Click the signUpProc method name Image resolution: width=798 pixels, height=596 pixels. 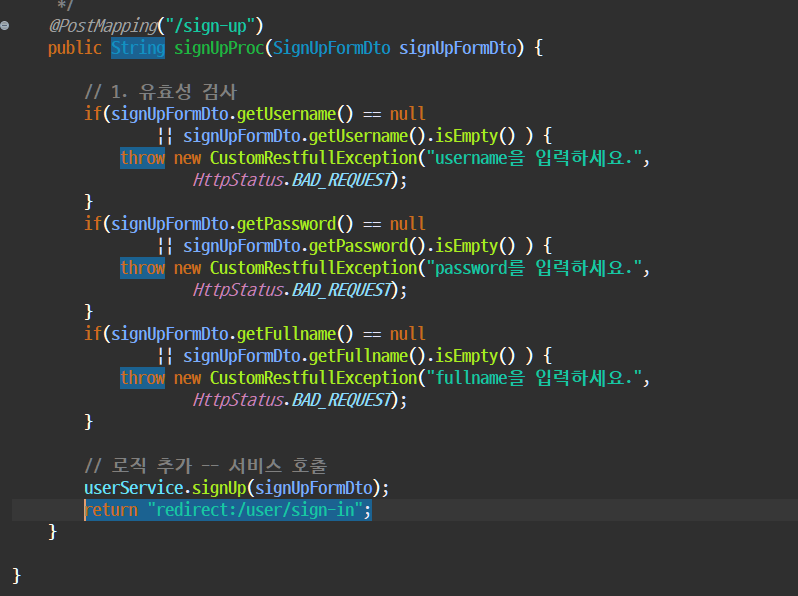click(x=219, y=48)
